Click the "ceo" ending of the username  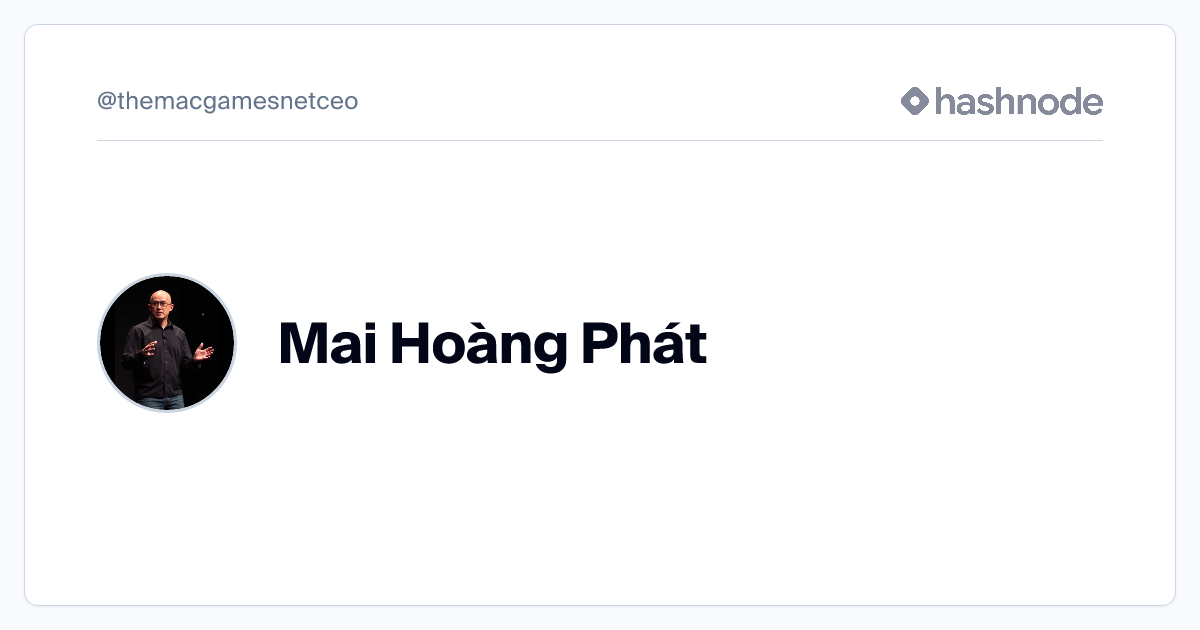point(340,102)
